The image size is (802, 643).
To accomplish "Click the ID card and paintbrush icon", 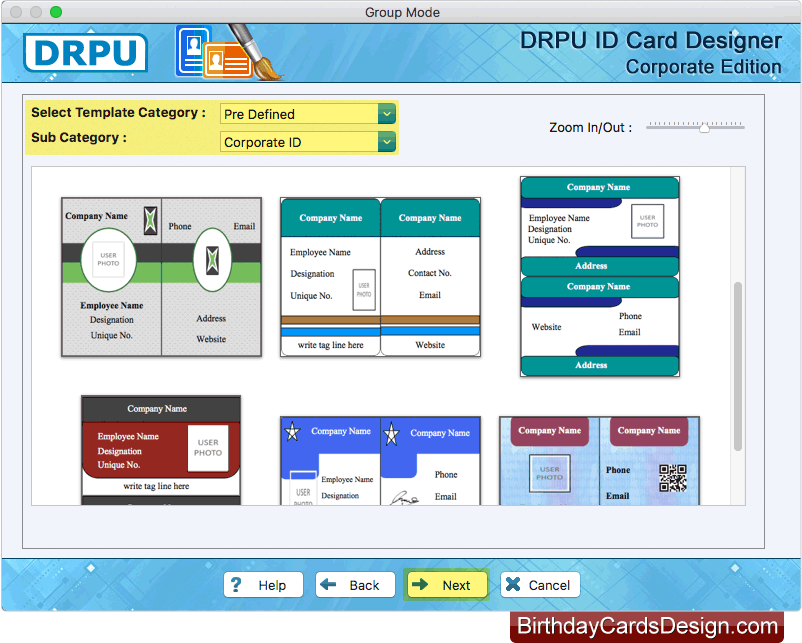I will pos(228,53).
